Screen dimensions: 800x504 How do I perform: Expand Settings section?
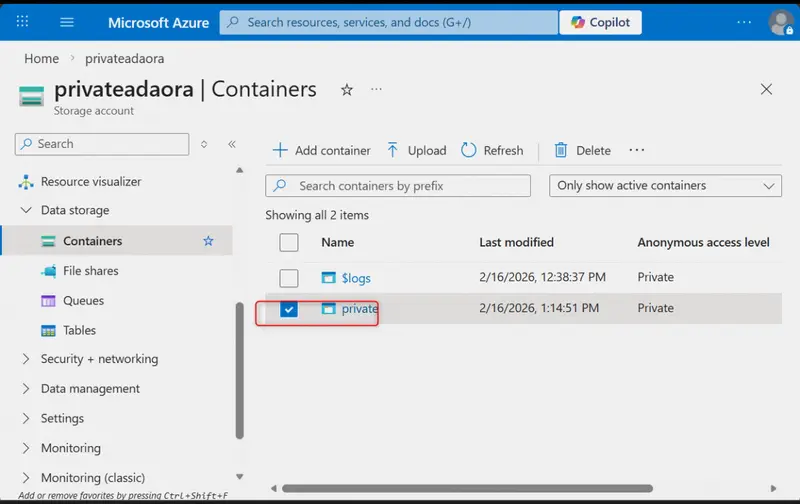point(26,418)
